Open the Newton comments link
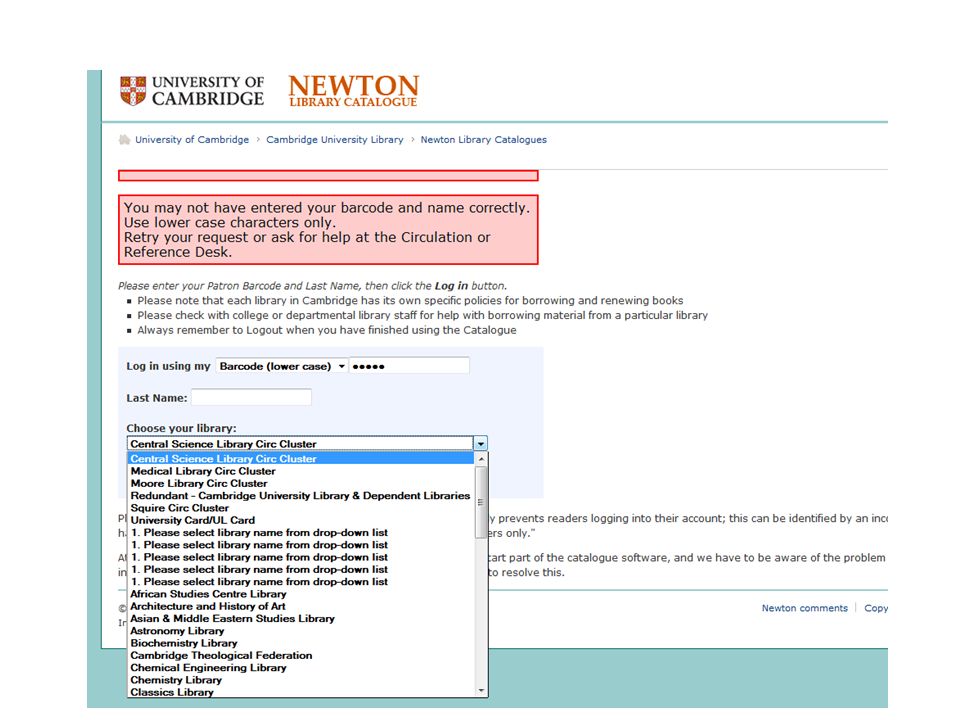 click(x=804, y=608)
